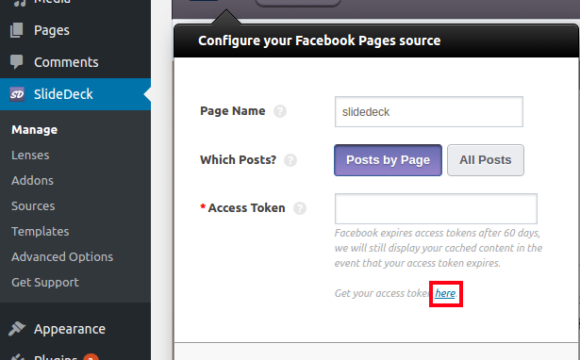Focus the Access Token input field
This screenshot has width=580, height=360.
(x=436, y=209)
